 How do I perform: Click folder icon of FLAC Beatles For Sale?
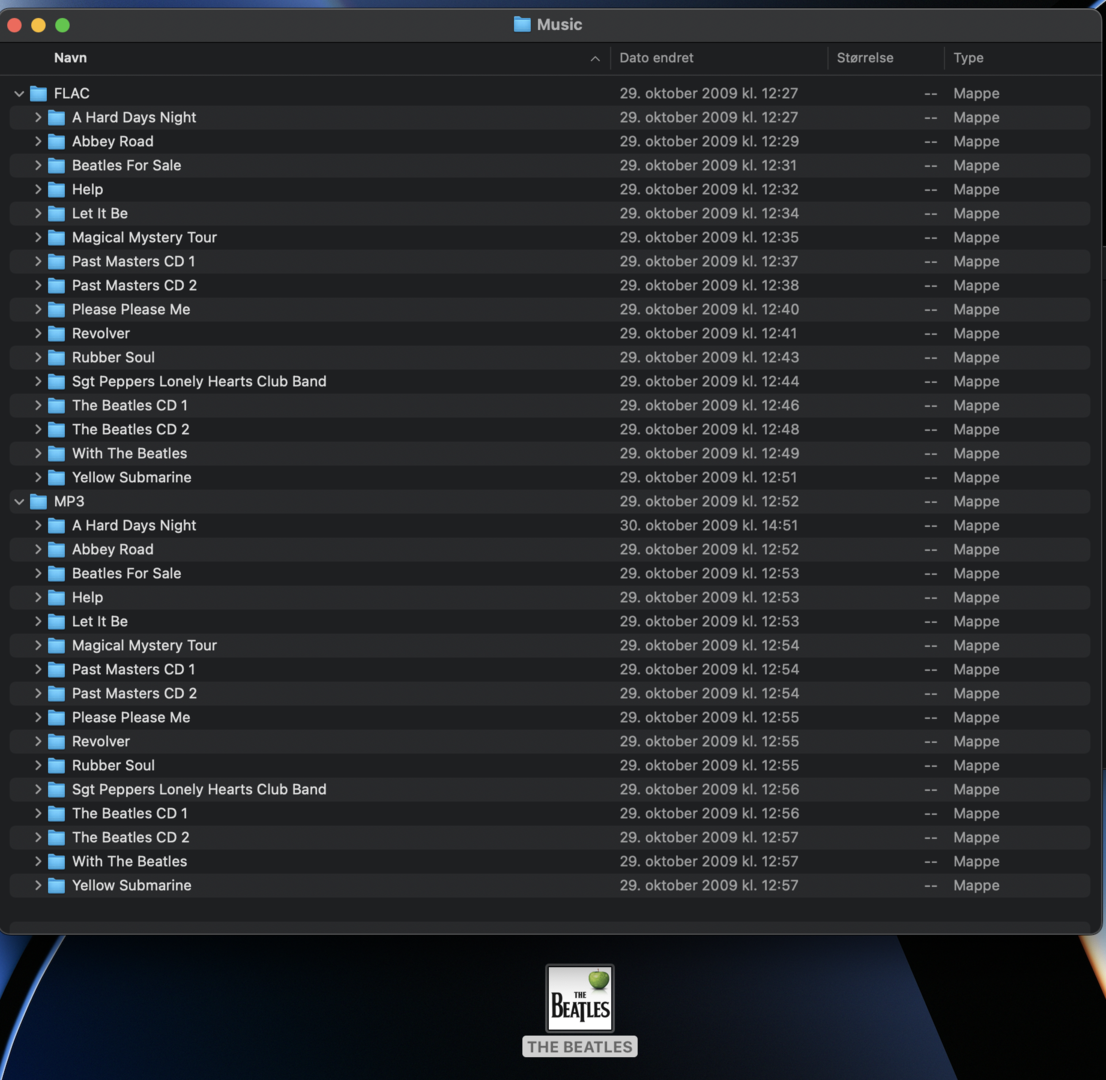coord(56,165)
